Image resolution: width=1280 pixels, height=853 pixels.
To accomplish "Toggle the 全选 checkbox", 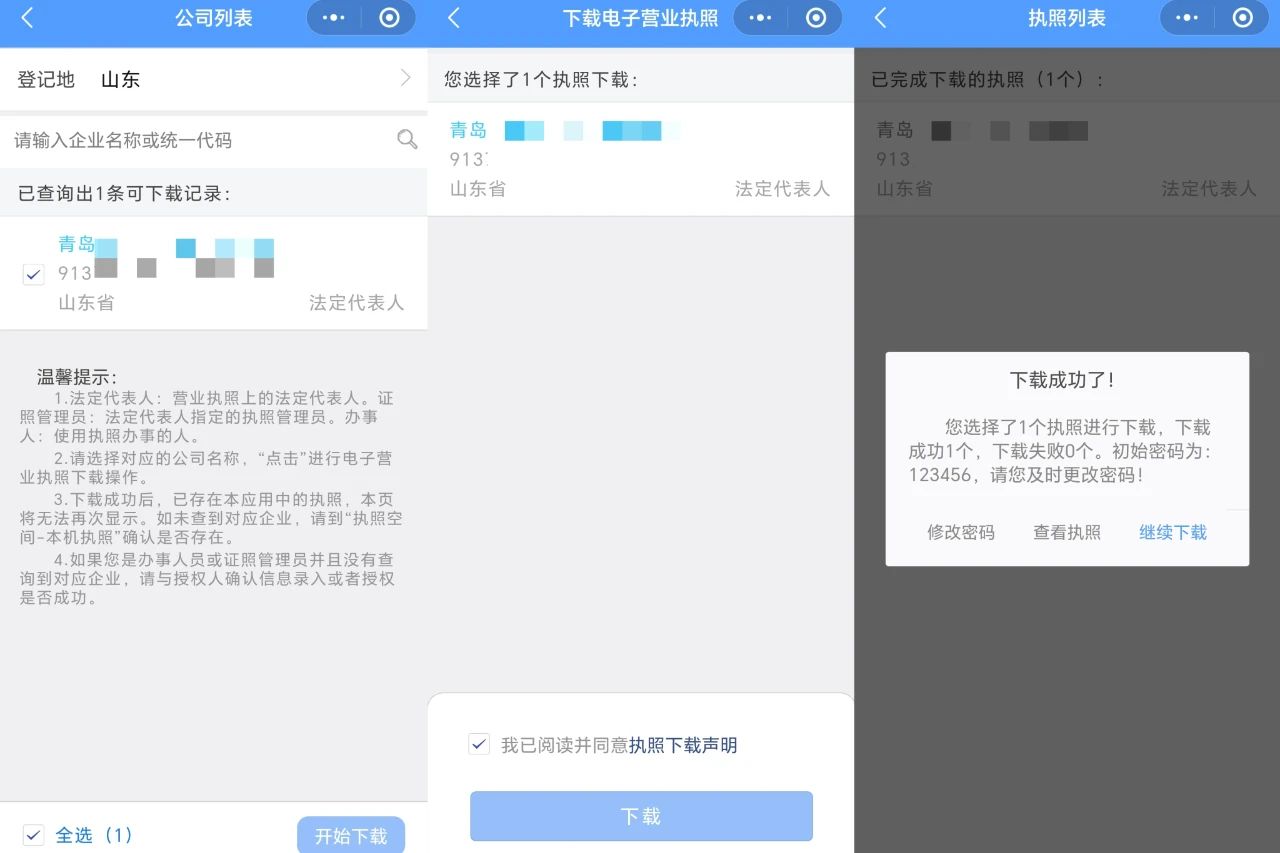I will click(x=34, y=835).
